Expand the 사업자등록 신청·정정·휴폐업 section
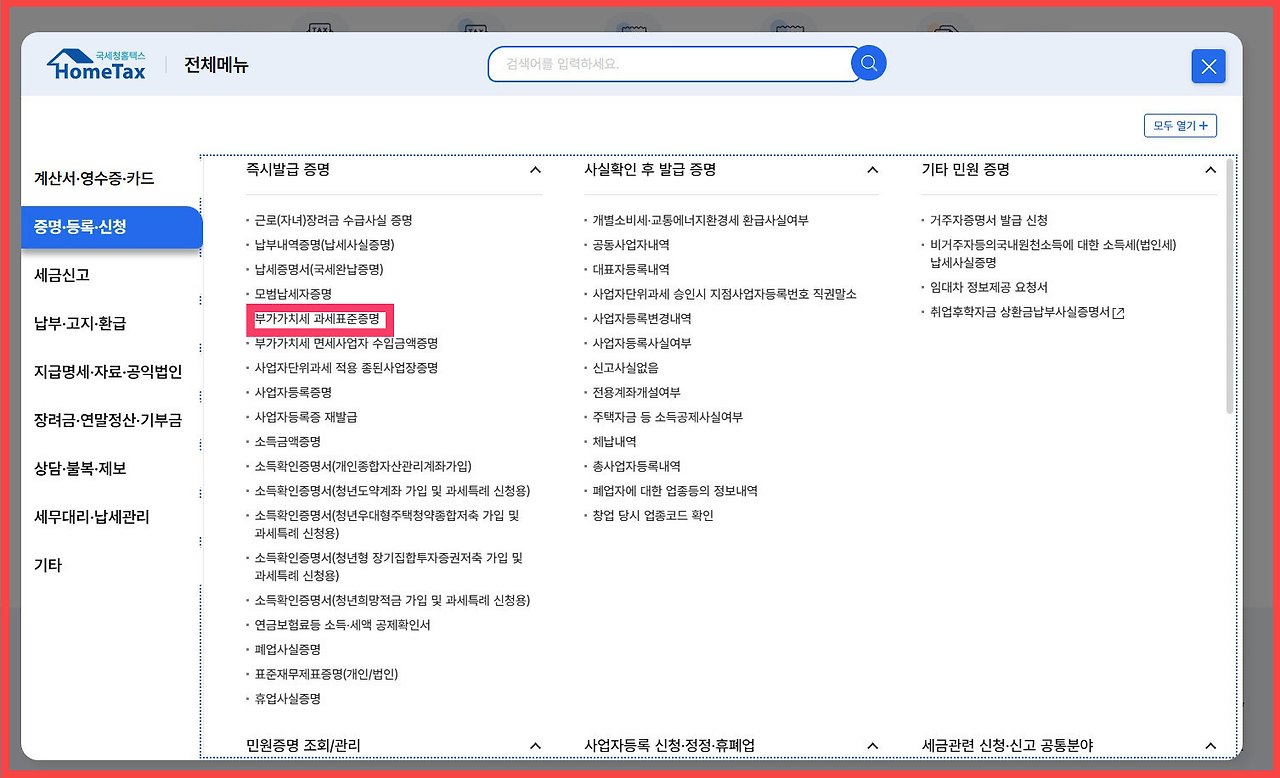The height and width of the screenshot is (778, 1280). [872, 745]
